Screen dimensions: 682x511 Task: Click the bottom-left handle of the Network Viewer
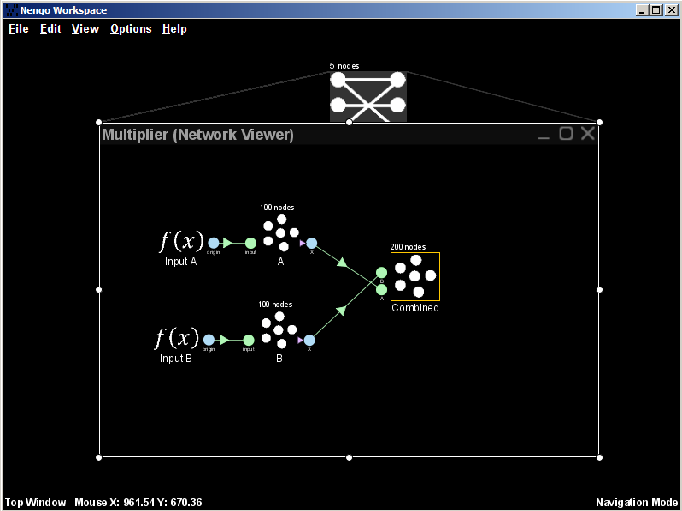tap(99, 458)
